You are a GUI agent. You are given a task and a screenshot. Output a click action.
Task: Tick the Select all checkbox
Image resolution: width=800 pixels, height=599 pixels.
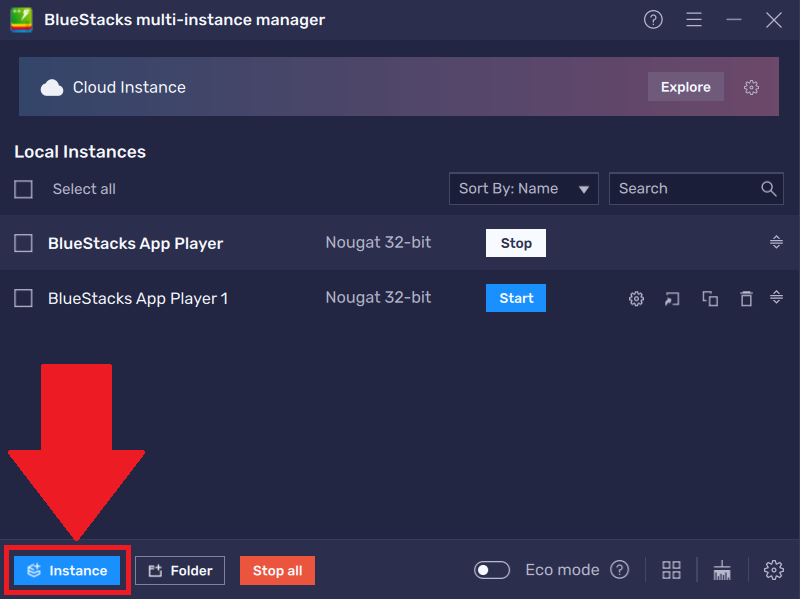(x=23, y=189)
